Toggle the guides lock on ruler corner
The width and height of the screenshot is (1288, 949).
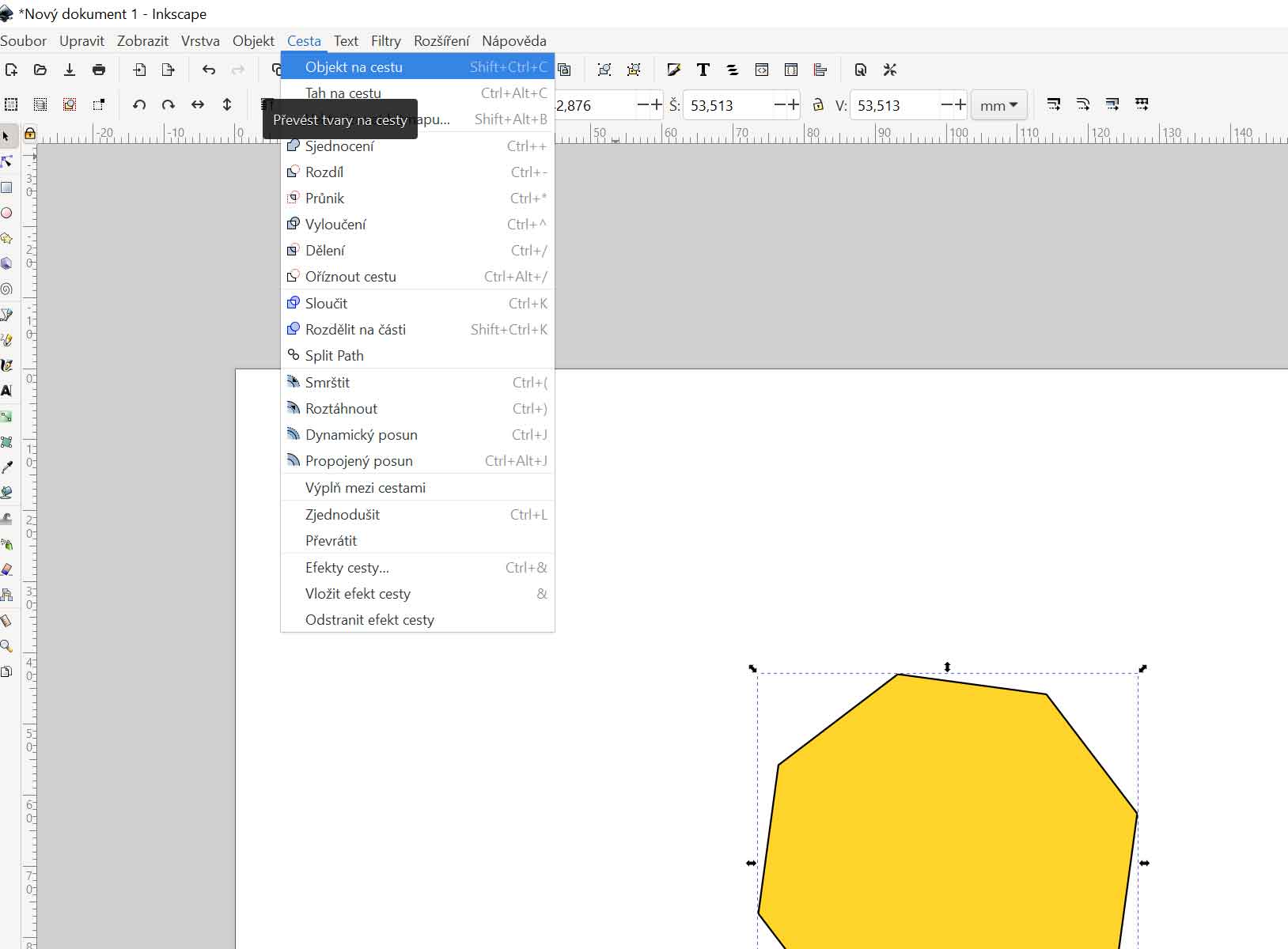tap(29, 134)
